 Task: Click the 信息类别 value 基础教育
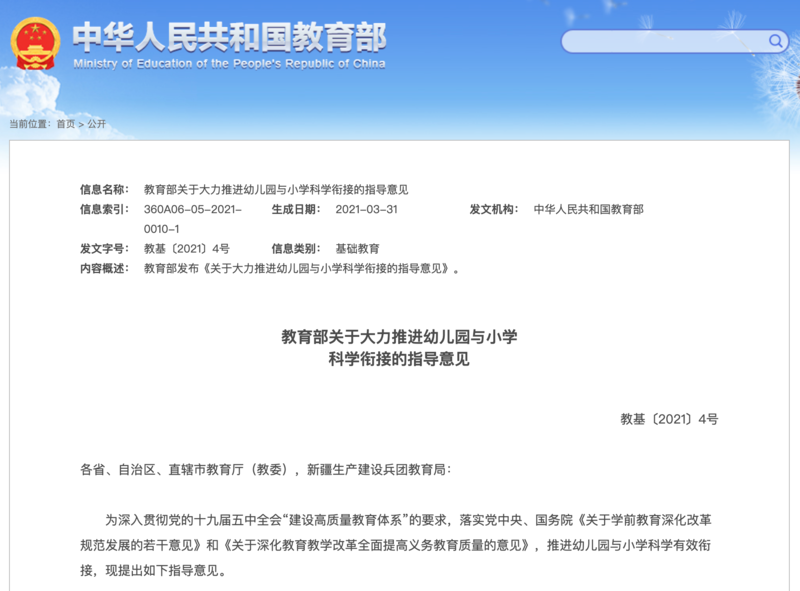click(357, 248)
